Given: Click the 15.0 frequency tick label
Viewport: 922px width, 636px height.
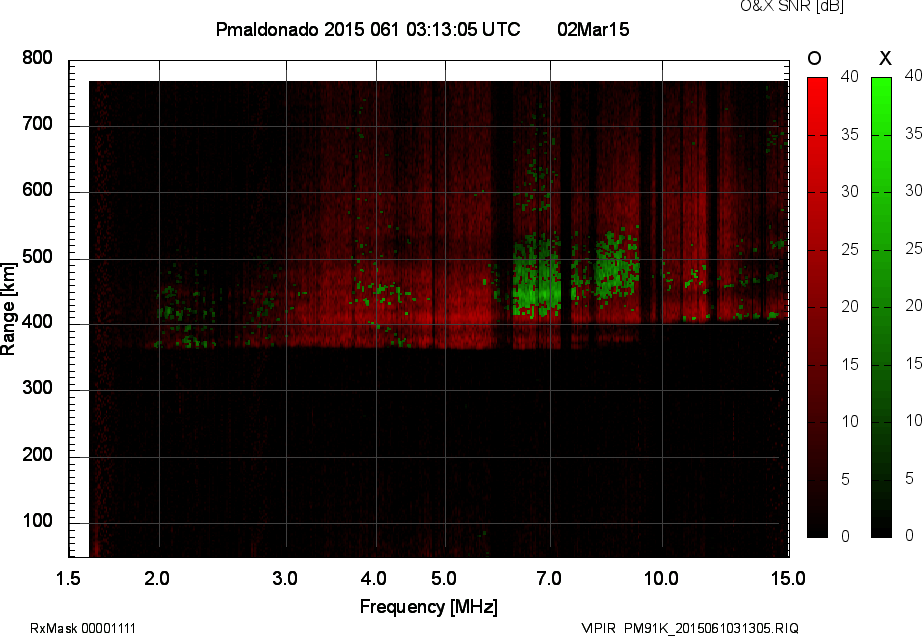Looking at the screenshot, I should (788, 578).
